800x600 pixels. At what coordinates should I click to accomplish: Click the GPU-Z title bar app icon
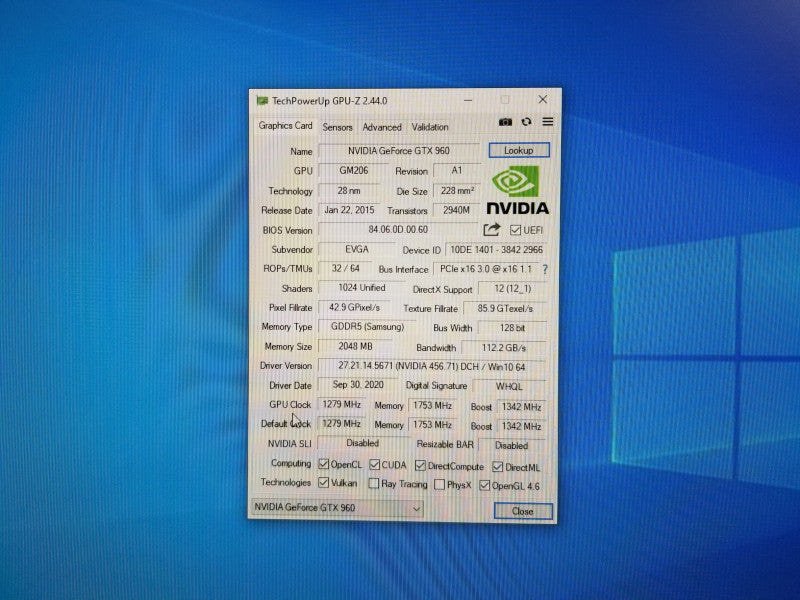pos(262,101)
